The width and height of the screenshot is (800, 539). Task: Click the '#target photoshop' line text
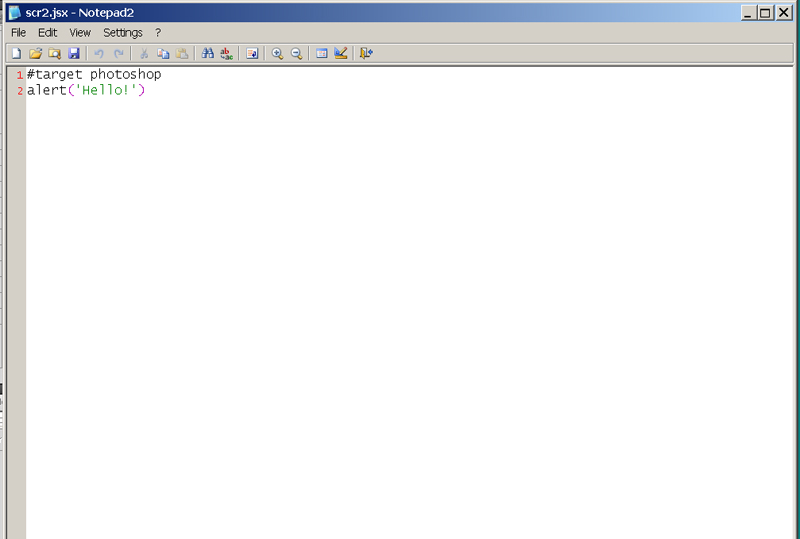click(94, 75)
